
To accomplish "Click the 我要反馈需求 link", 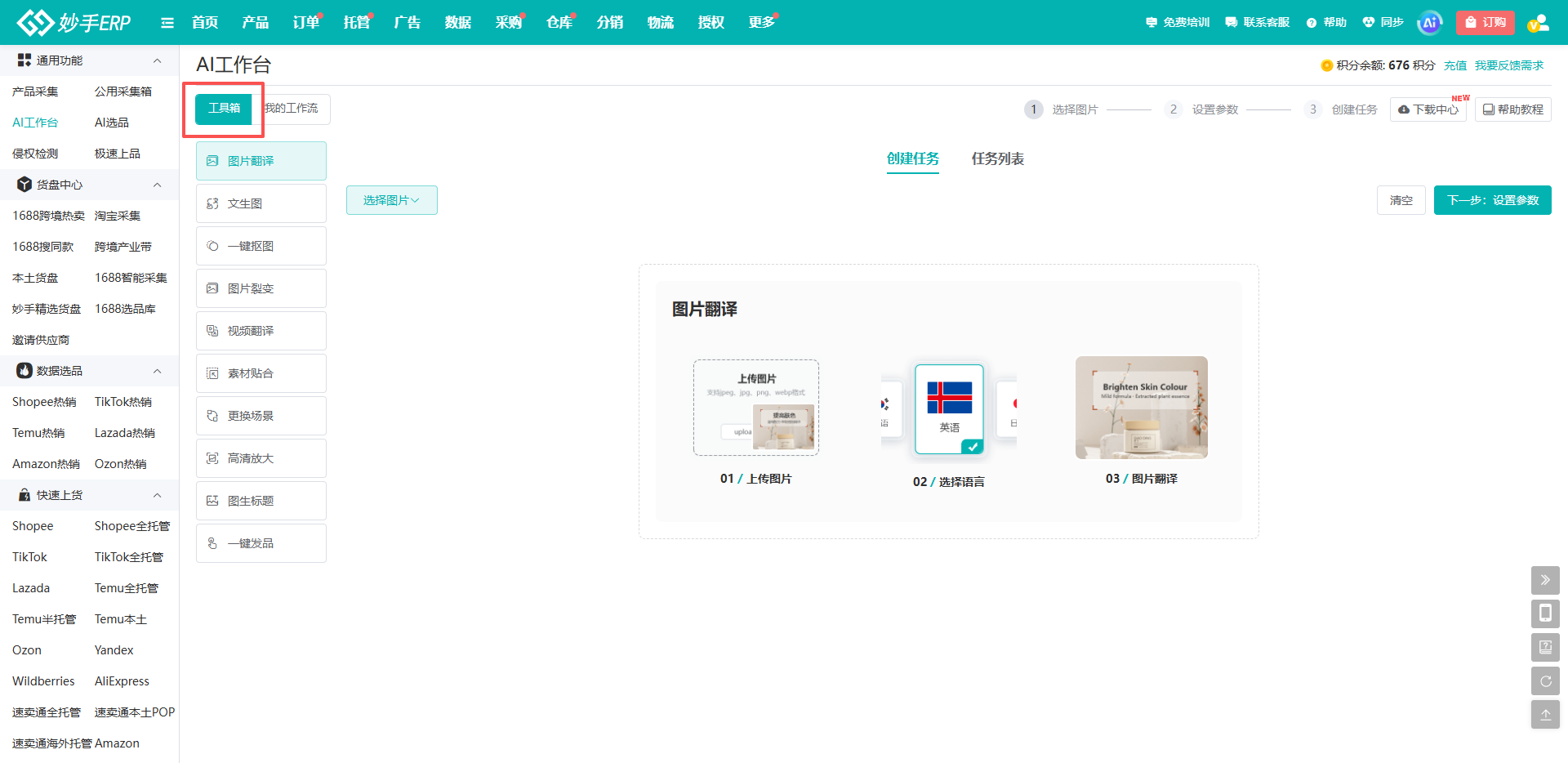I will tap(1509, 65).
